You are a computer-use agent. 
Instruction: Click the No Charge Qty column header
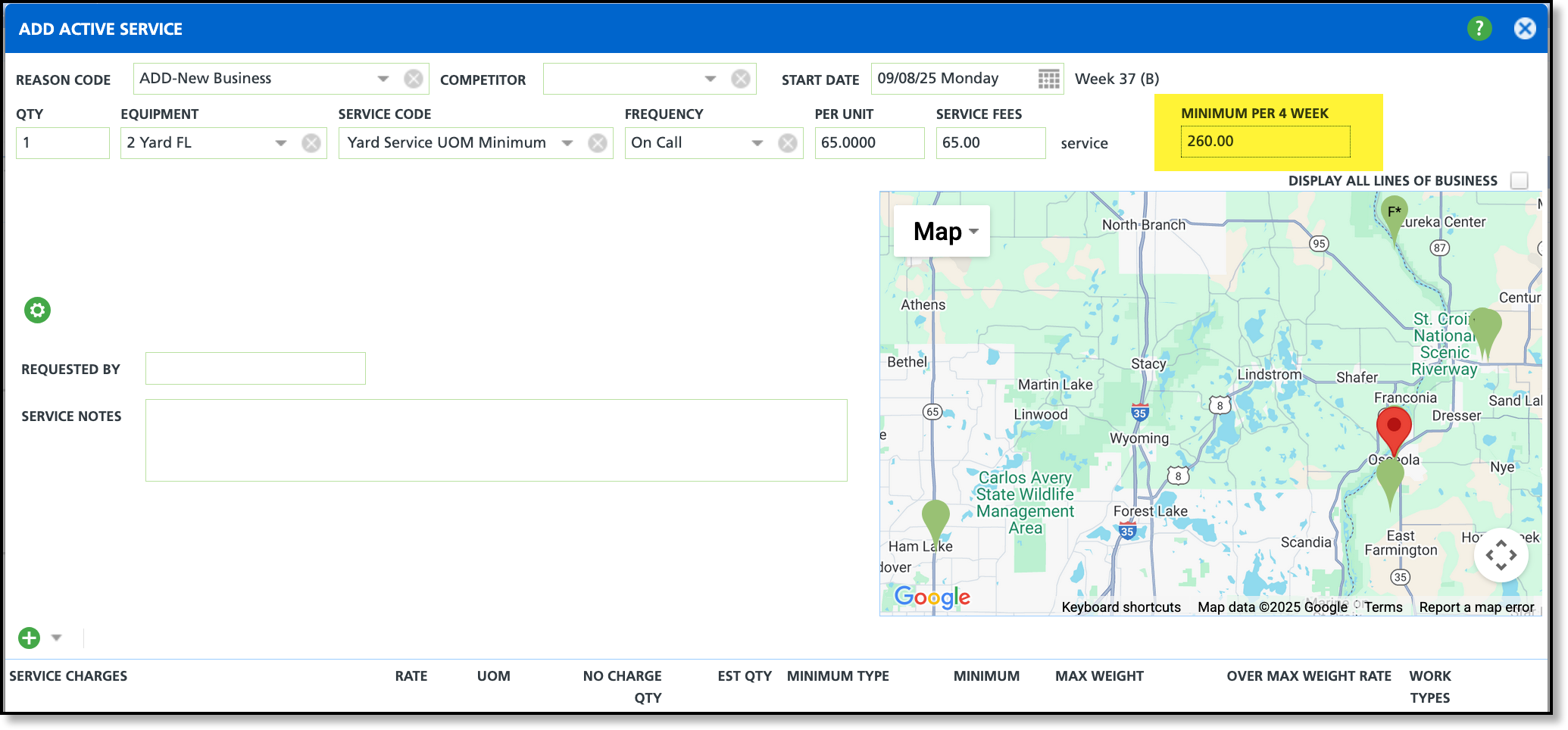tap(623, 687)
